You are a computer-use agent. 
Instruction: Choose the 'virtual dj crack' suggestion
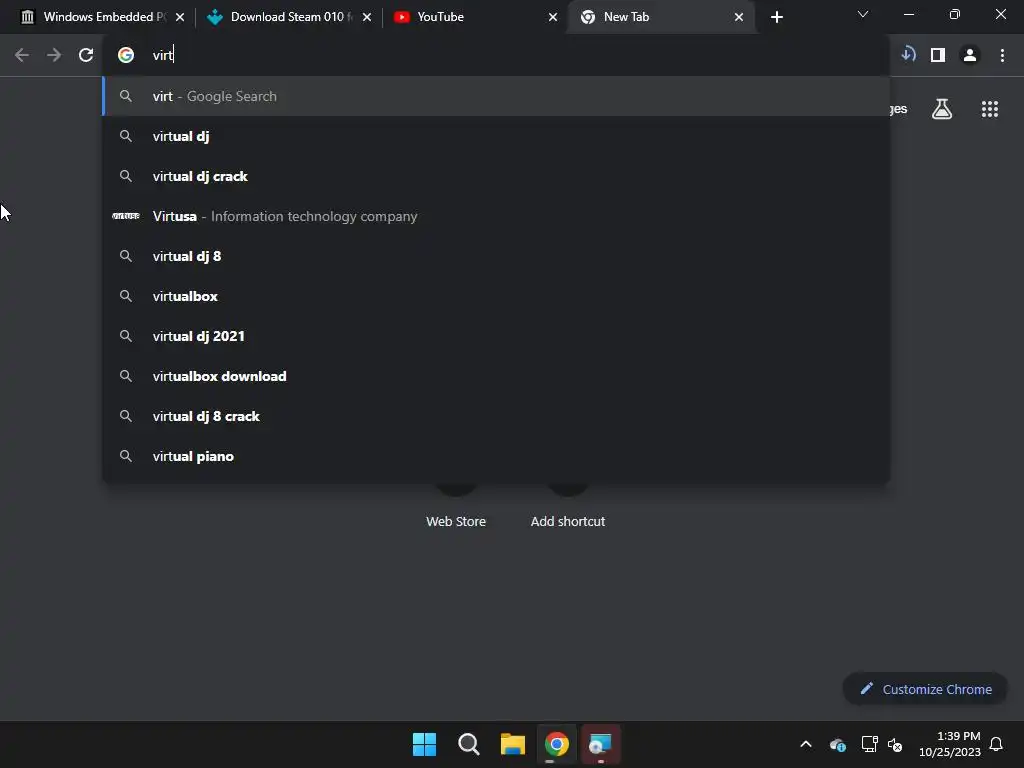coord(496,176)
